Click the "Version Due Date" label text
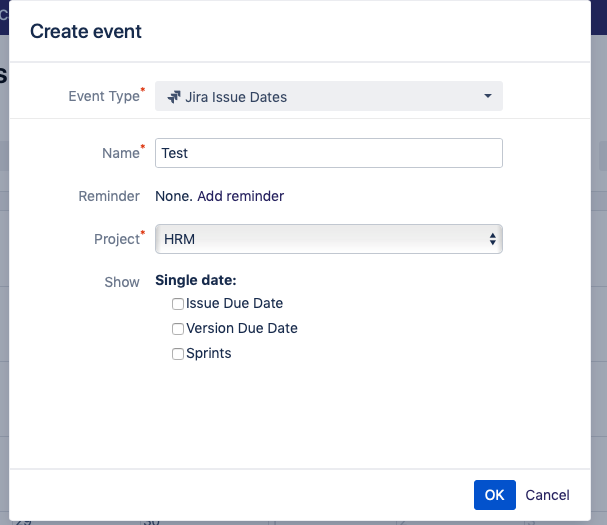The width and height of the screenshot is (607, 525). click(242, 328)
